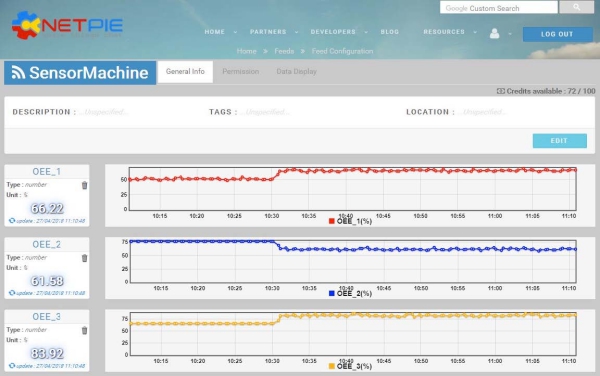Viewport: 600px width, 376px height.
Task: Delete the OEE_1 field with trash icon
Action: click(x=85, y=185)
